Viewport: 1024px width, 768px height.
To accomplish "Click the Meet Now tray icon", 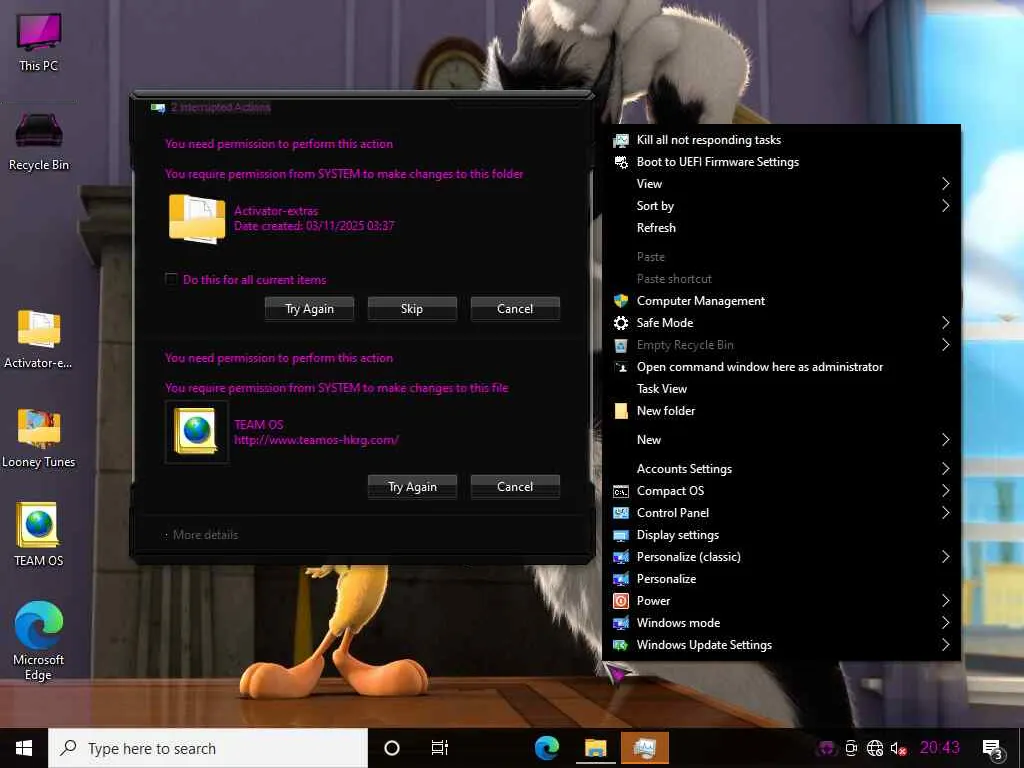I will [x=851, y=748].
